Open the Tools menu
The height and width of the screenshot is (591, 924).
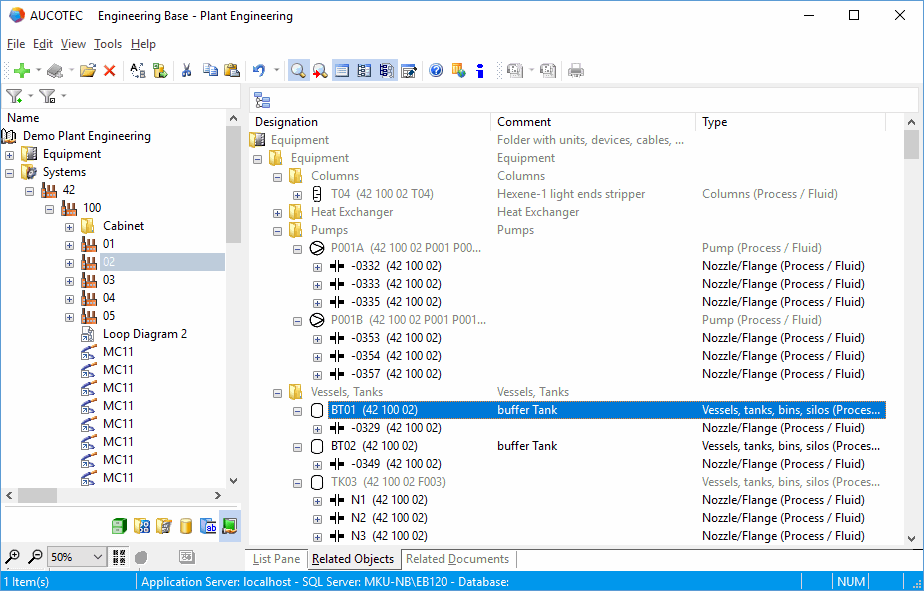108,44
